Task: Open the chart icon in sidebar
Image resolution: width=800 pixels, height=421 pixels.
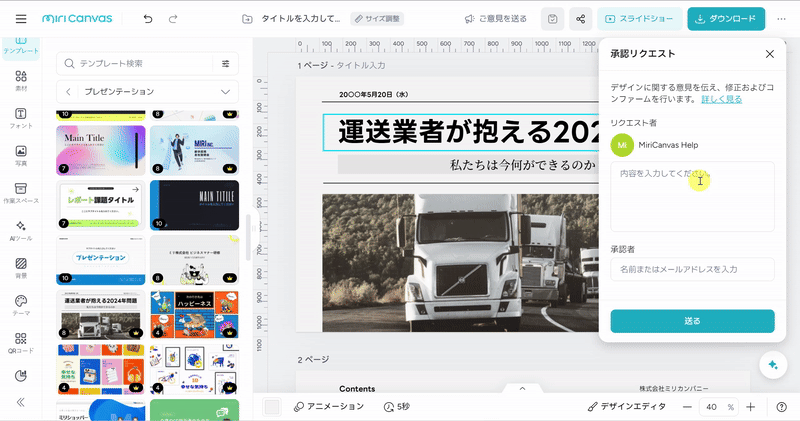Action: click(21, 376)
